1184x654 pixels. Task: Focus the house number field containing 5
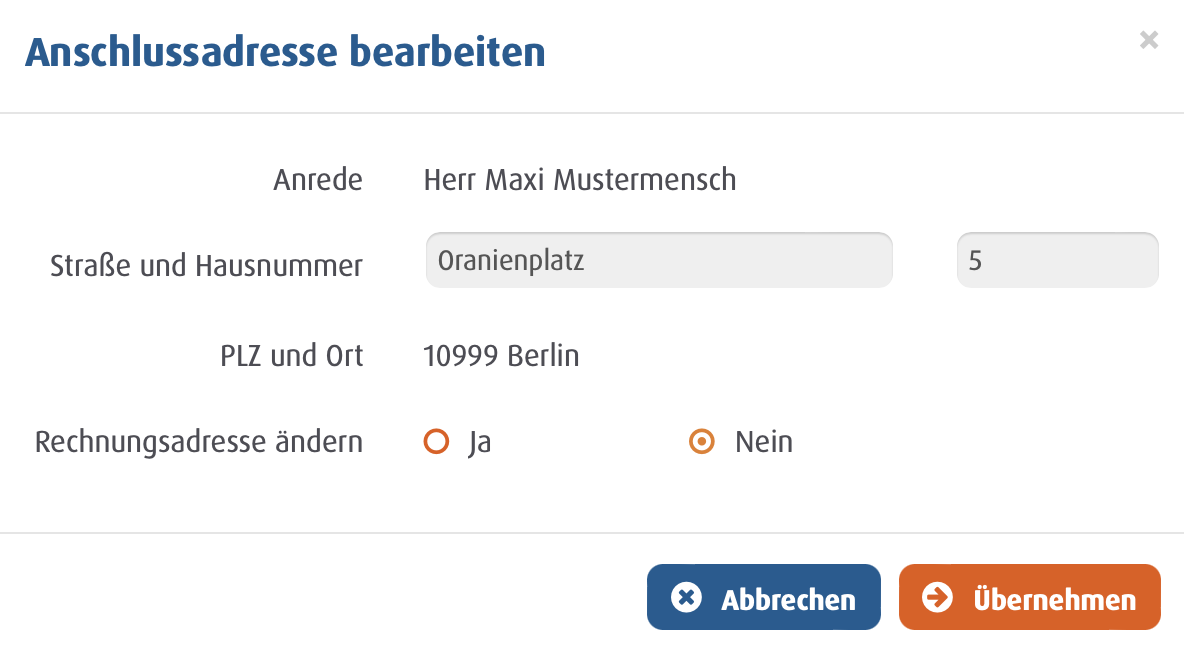pyautogui.click(x=1057, y=260)
